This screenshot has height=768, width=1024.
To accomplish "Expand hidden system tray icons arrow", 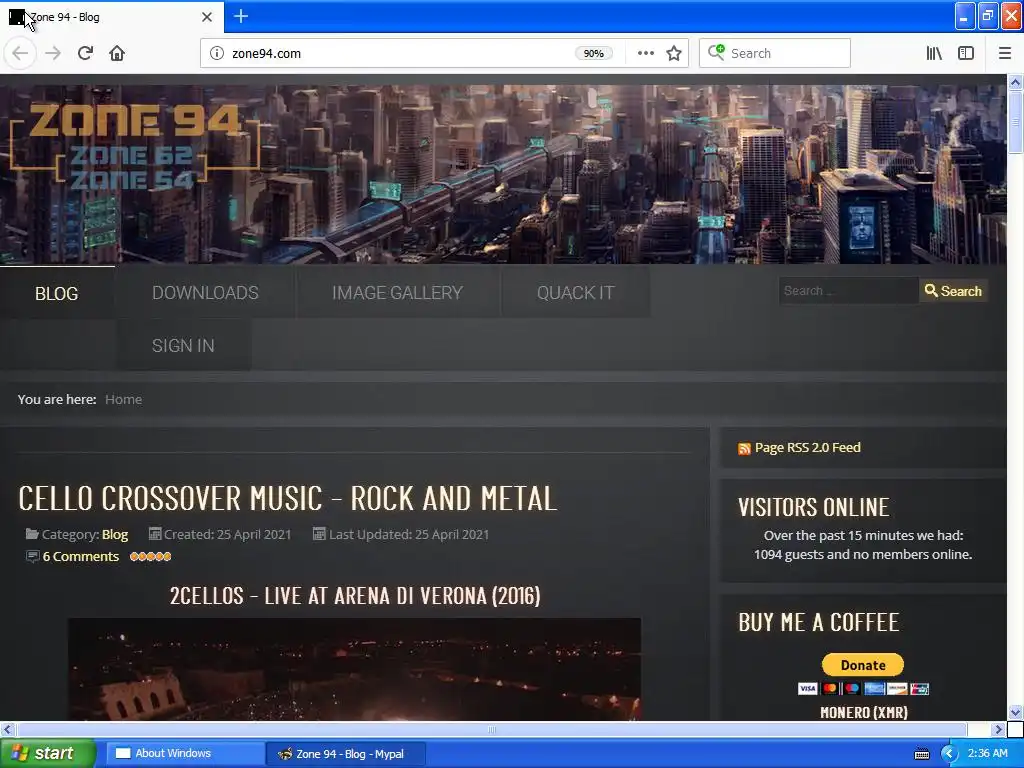I will (949, 754).
